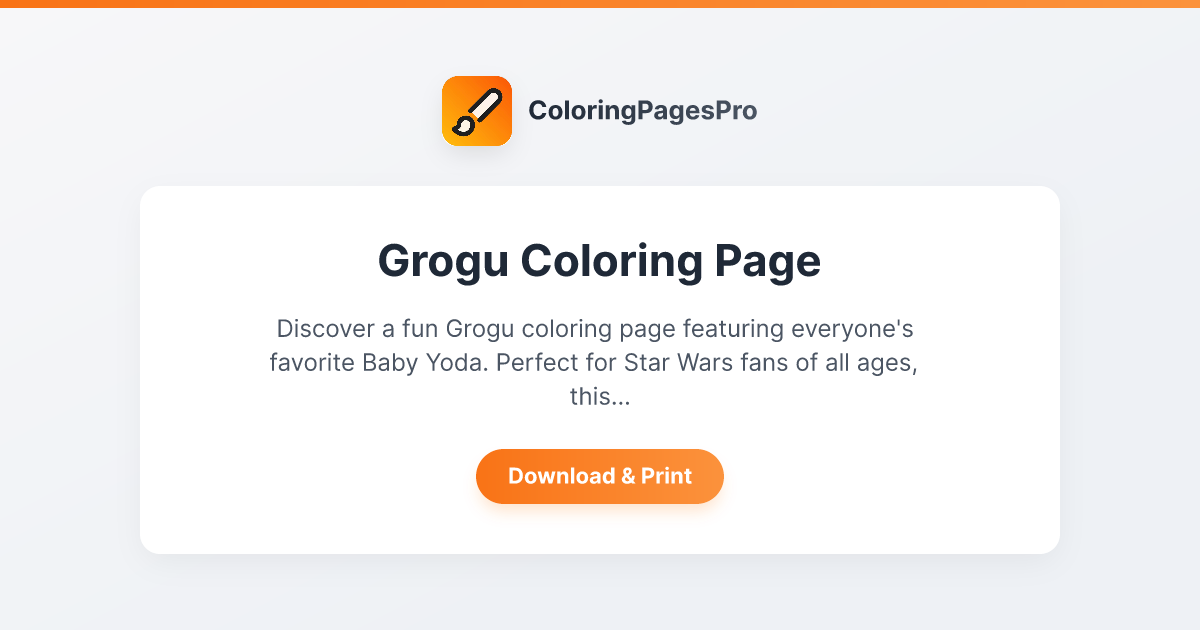Image resolution: width=1200 pixels, height=630 pixels.
Task: Click the site branding icon above the card
Action: (x=477, y=111)
